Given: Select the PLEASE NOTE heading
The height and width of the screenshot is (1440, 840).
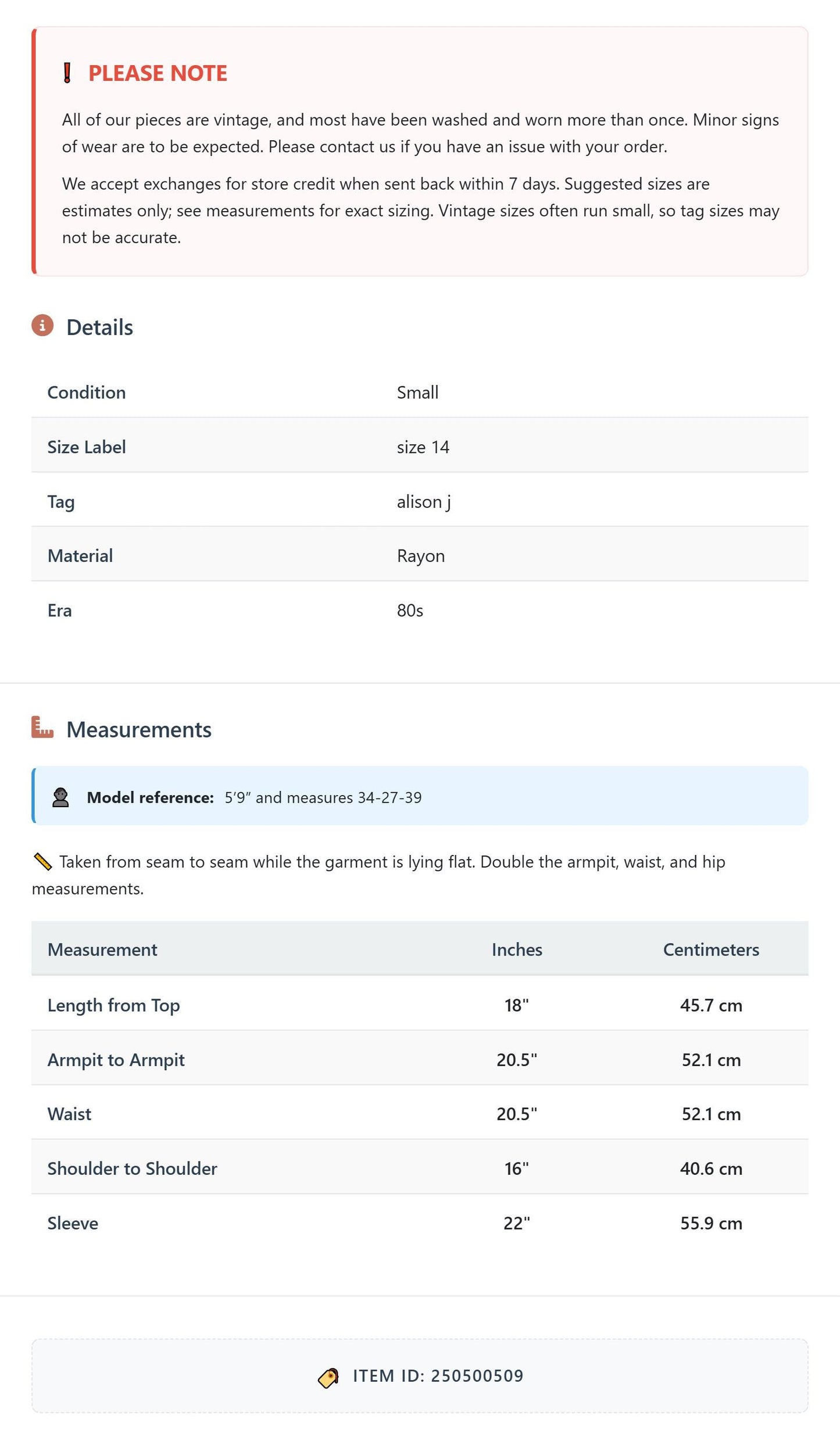Looking at the screenshot, I should pyautogui.click(x=158, y=73).
